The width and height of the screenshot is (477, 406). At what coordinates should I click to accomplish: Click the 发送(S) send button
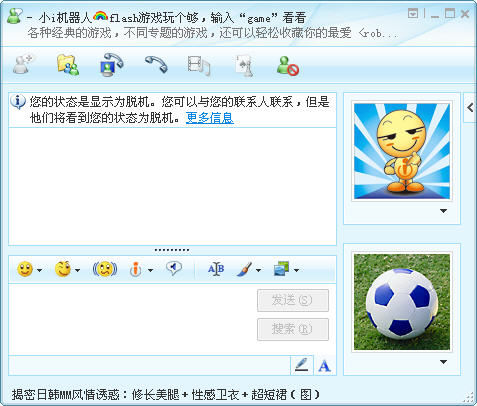(x=293, y=300)
